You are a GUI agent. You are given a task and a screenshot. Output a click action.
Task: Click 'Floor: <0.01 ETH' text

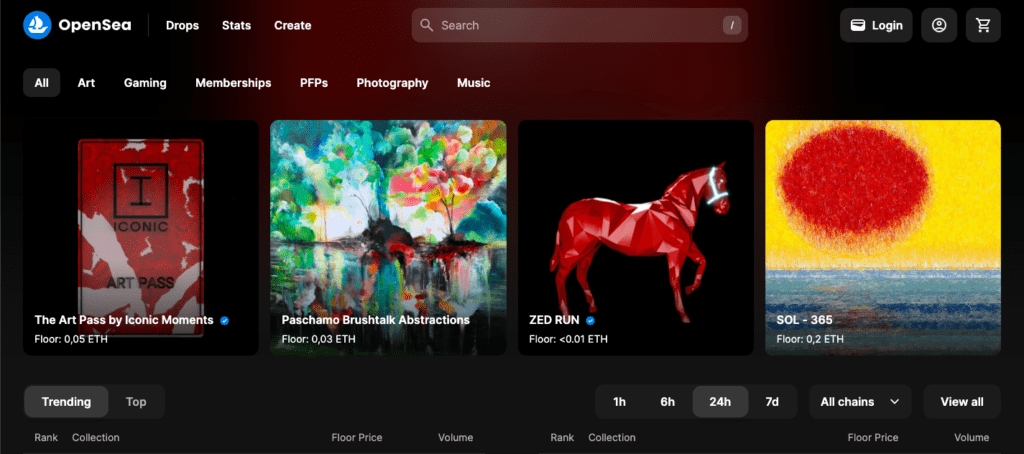[x=568, y=340]
